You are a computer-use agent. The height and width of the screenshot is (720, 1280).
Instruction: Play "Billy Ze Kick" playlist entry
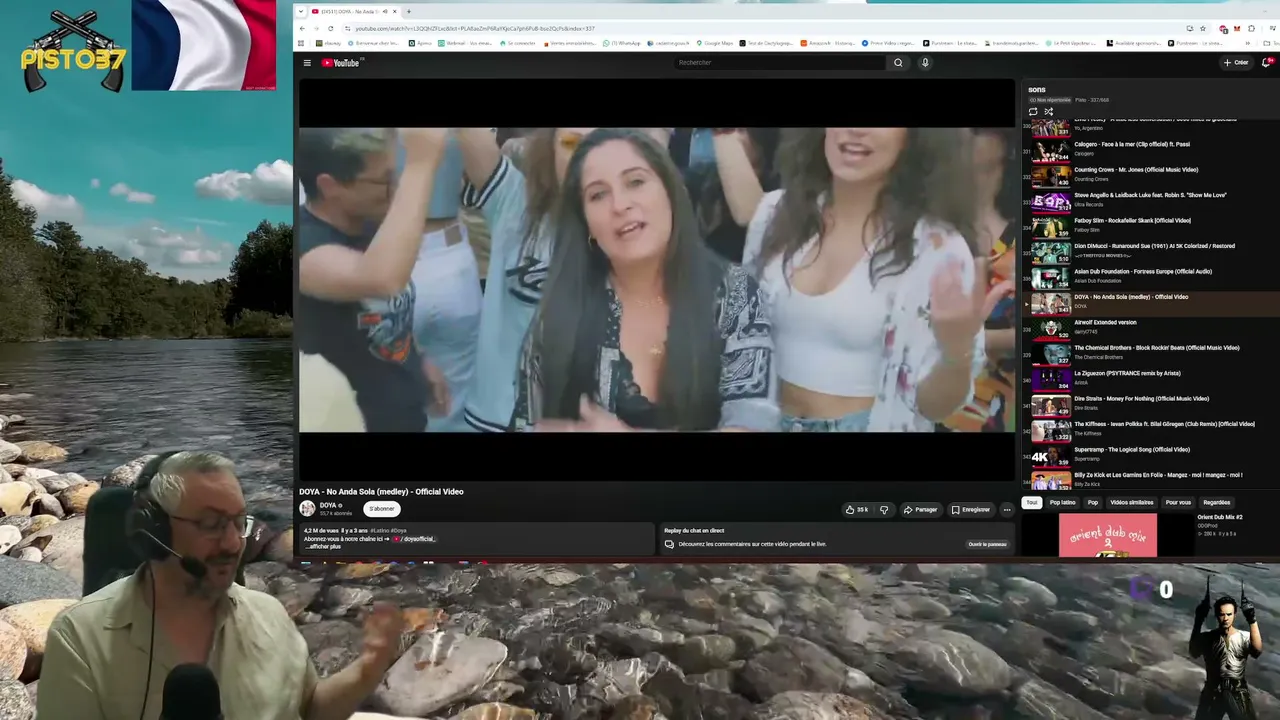[1150, 479]
